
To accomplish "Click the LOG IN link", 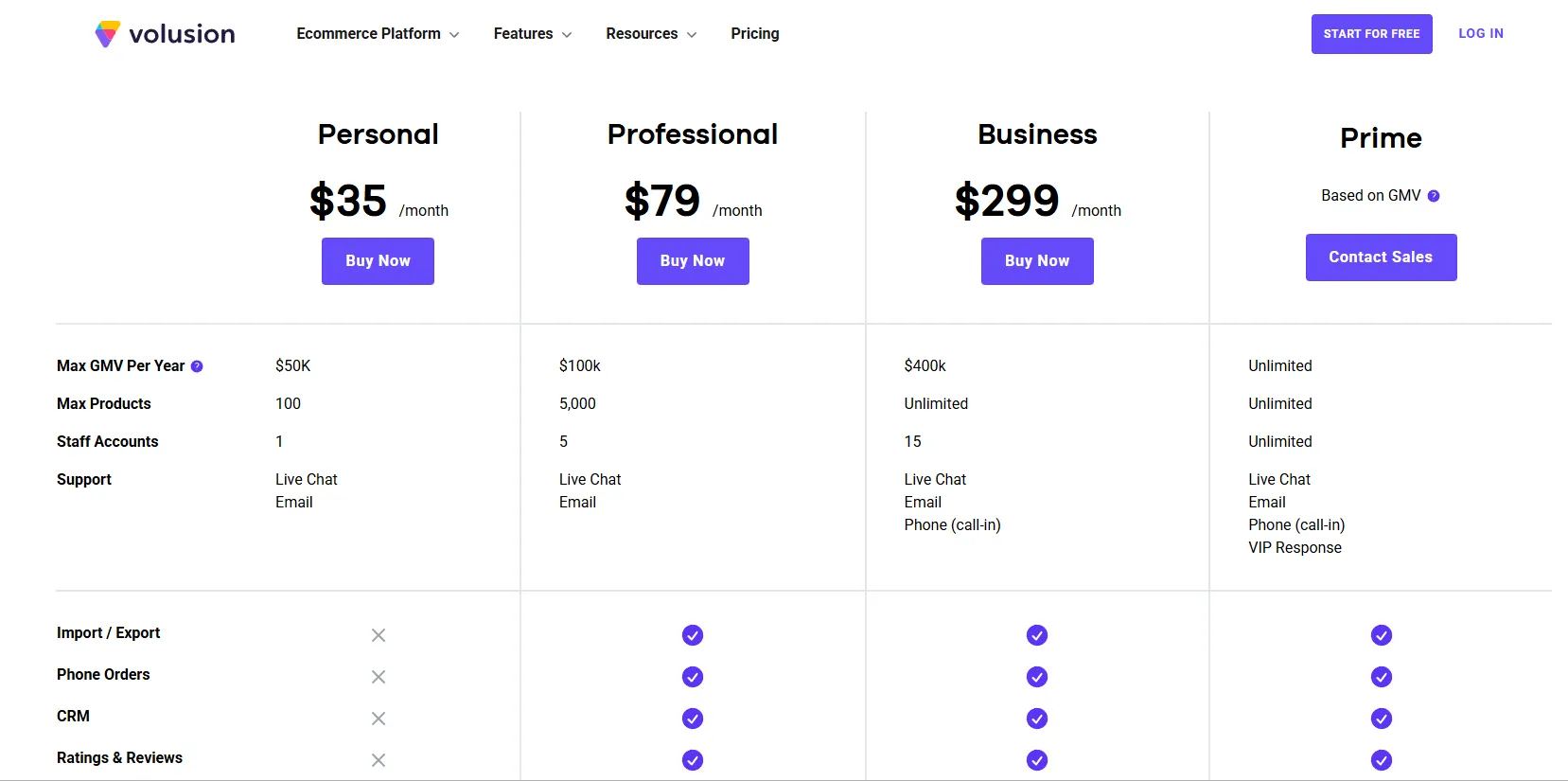I will pos(1481,34).
